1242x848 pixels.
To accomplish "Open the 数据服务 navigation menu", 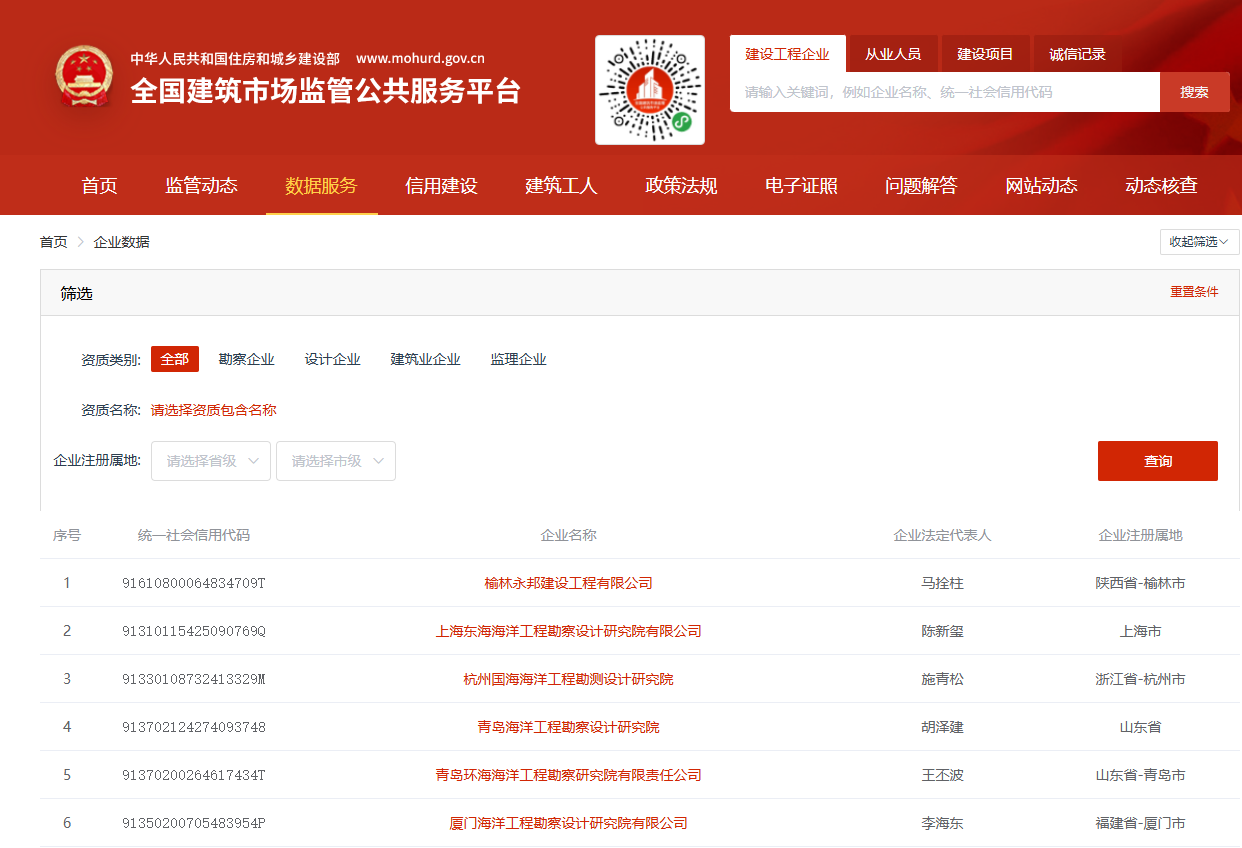I will [321, 185].
